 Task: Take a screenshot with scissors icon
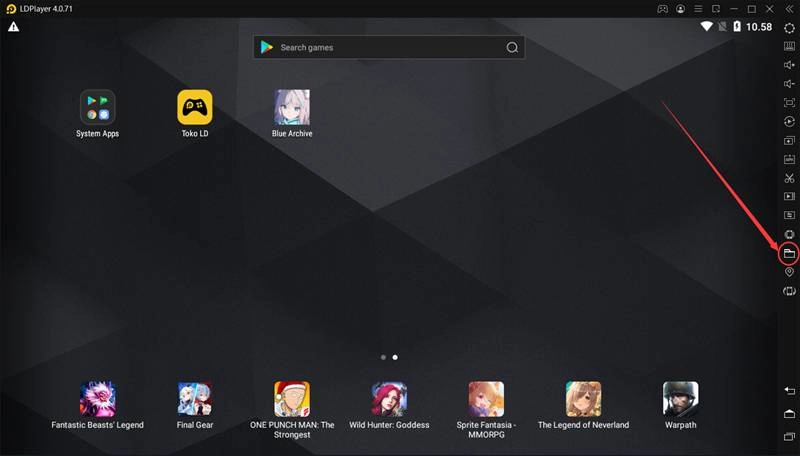point(789,178)
